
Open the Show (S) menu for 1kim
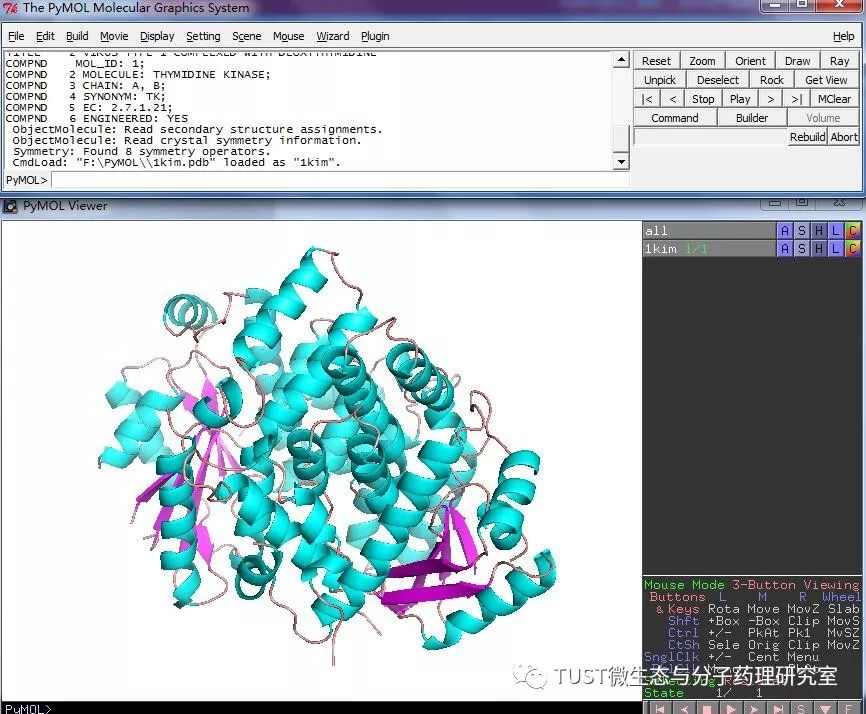pyautogui.click(x=802, y=248)
